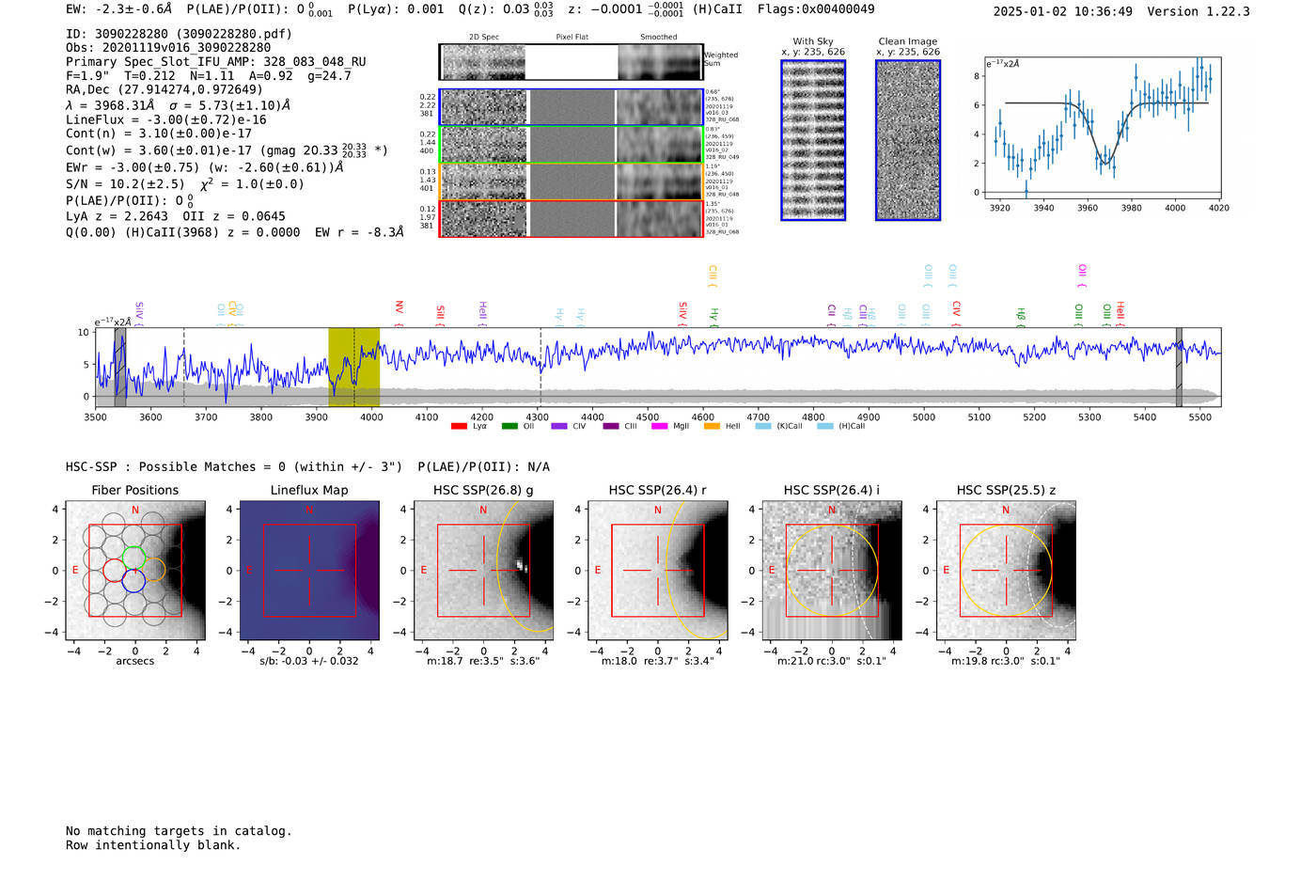Select the orange-framed fiber spectrum row
Viewport: 1316px width, 896px height.
(x=571, y=181)
